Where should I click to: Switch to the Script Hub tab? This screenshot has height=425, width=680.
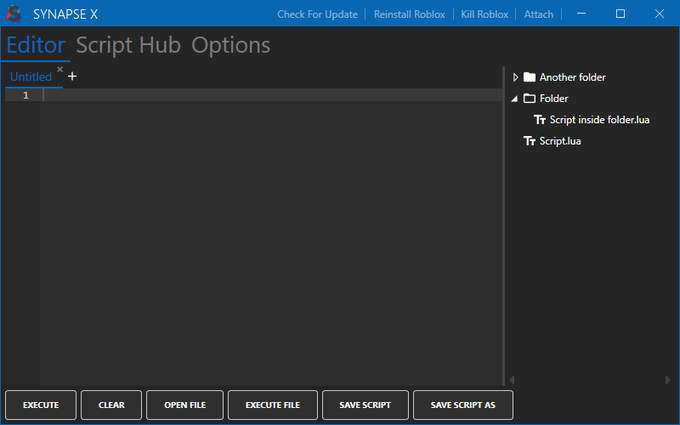[128, 45]
